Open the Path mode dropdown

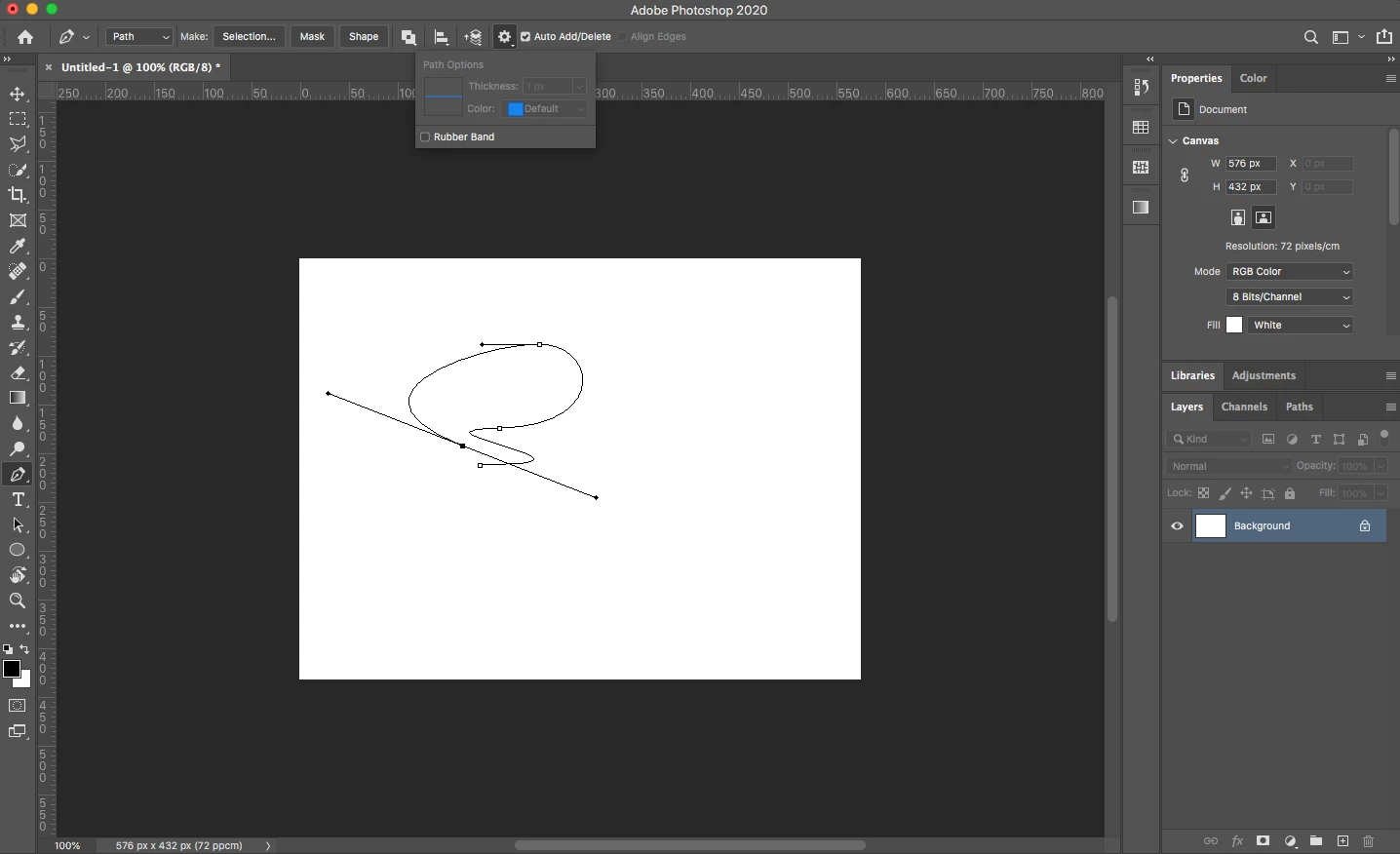coord(139,37)
